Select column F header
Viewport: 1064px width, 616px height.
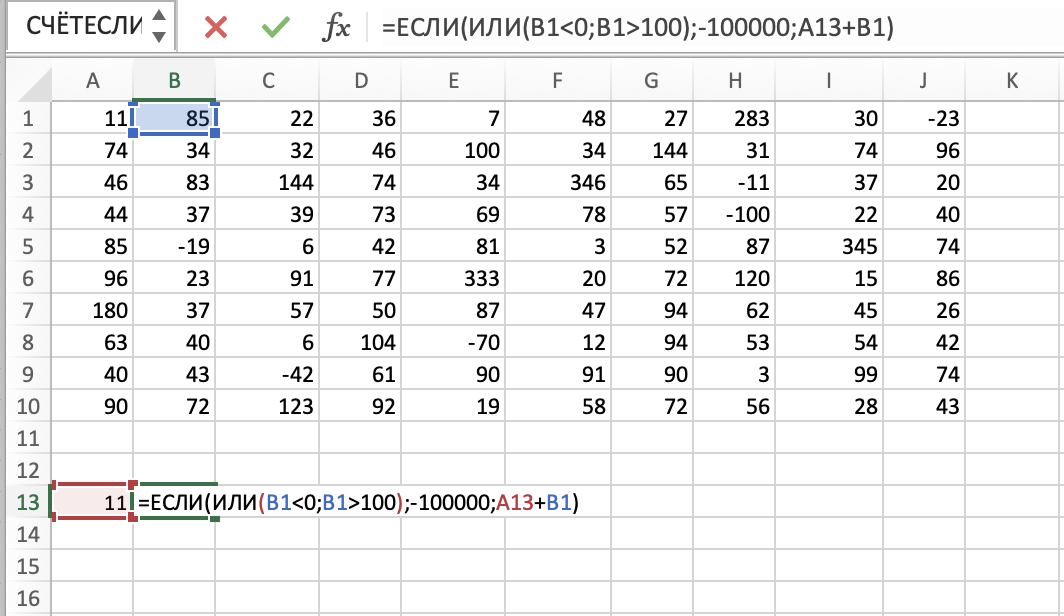[557, 82]
